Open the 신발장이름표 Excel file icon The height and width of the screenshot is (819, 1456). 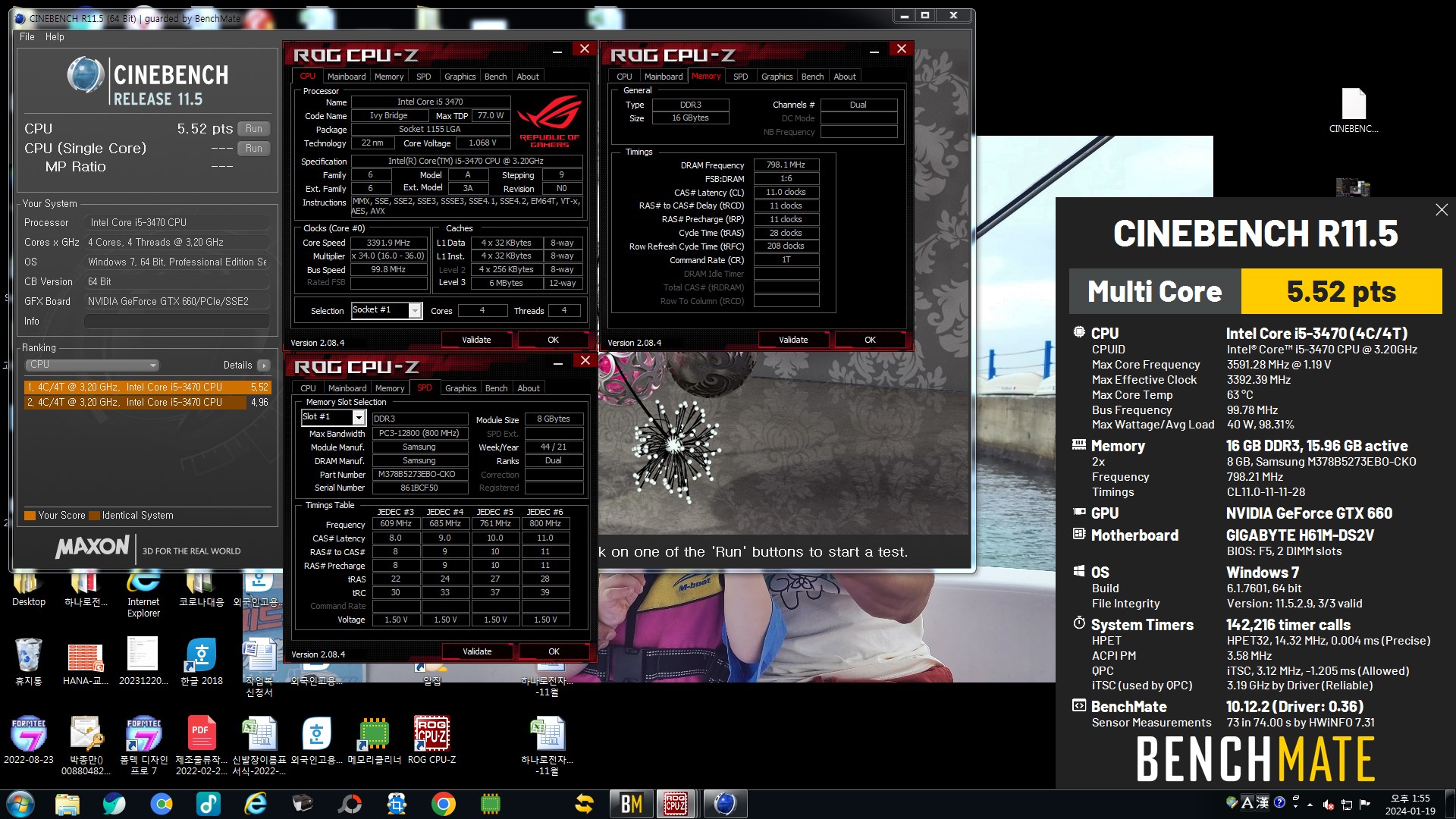point(259,745)
